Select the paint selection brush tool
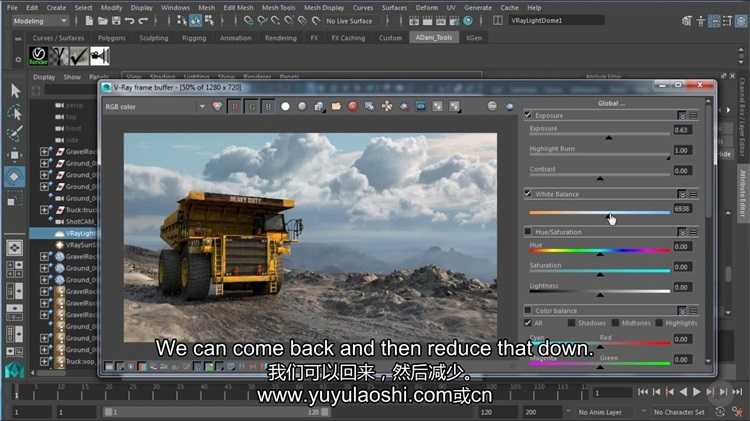Viewport: 750px width, 421px height. (15, 133)
